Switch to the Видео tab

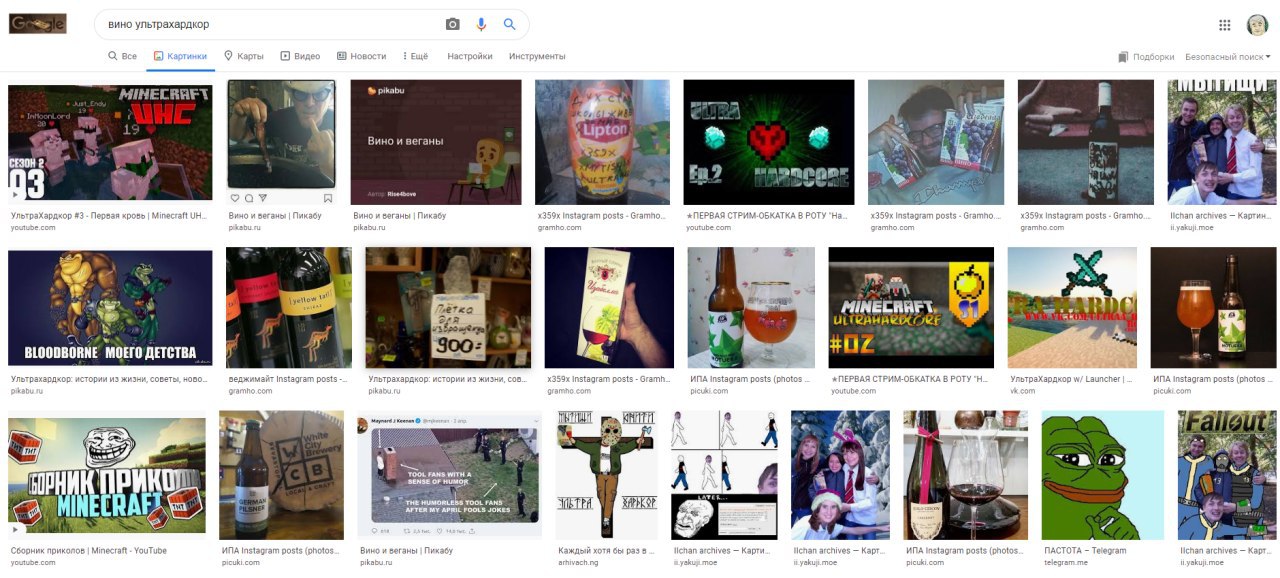tap(300, 56)
